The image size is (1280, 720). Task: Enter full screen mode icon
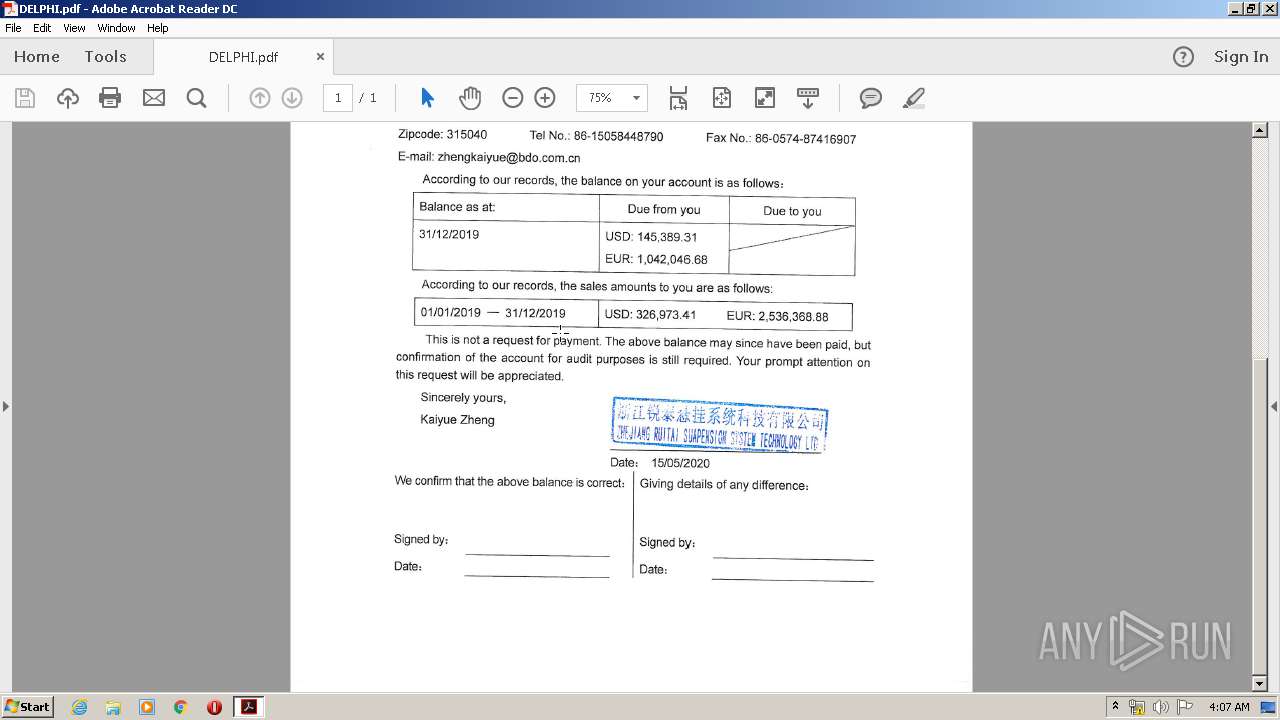point(764,98)
